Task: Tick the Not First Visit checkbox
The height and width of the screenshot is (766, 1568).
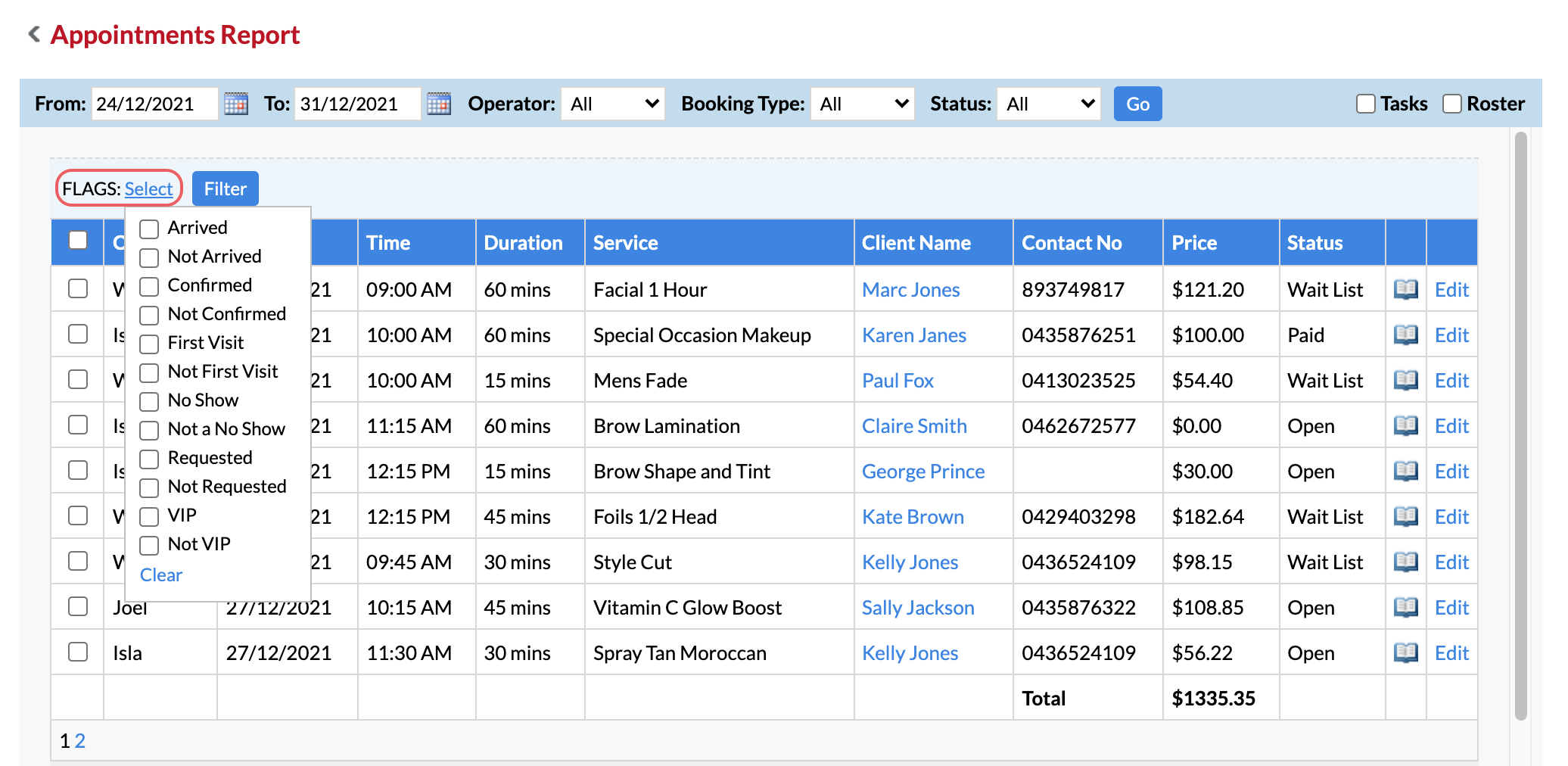Action: tap(149, 372)
